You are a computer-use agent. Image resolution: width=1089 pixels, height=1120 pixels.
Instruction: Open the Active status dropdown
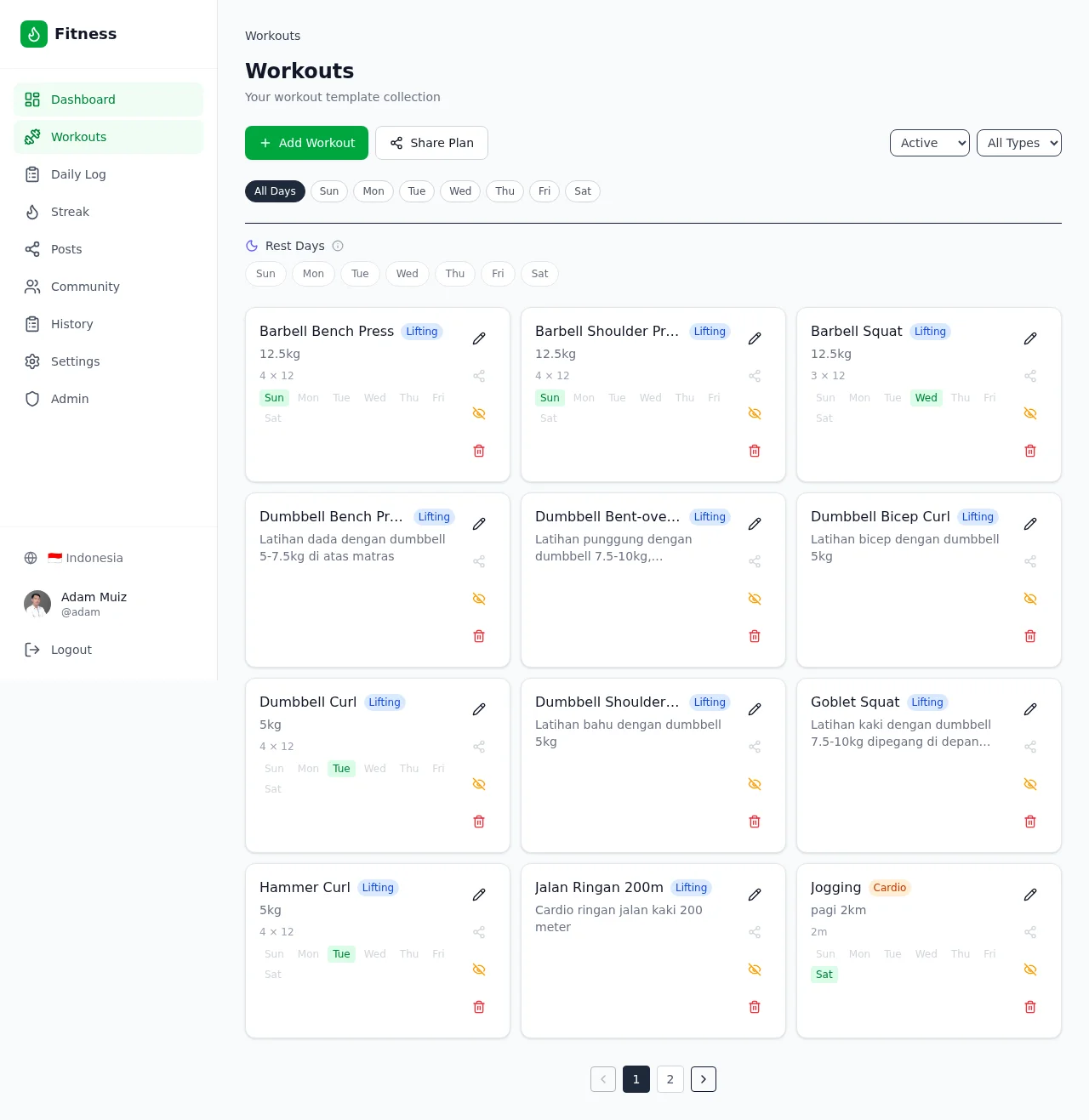930,143
